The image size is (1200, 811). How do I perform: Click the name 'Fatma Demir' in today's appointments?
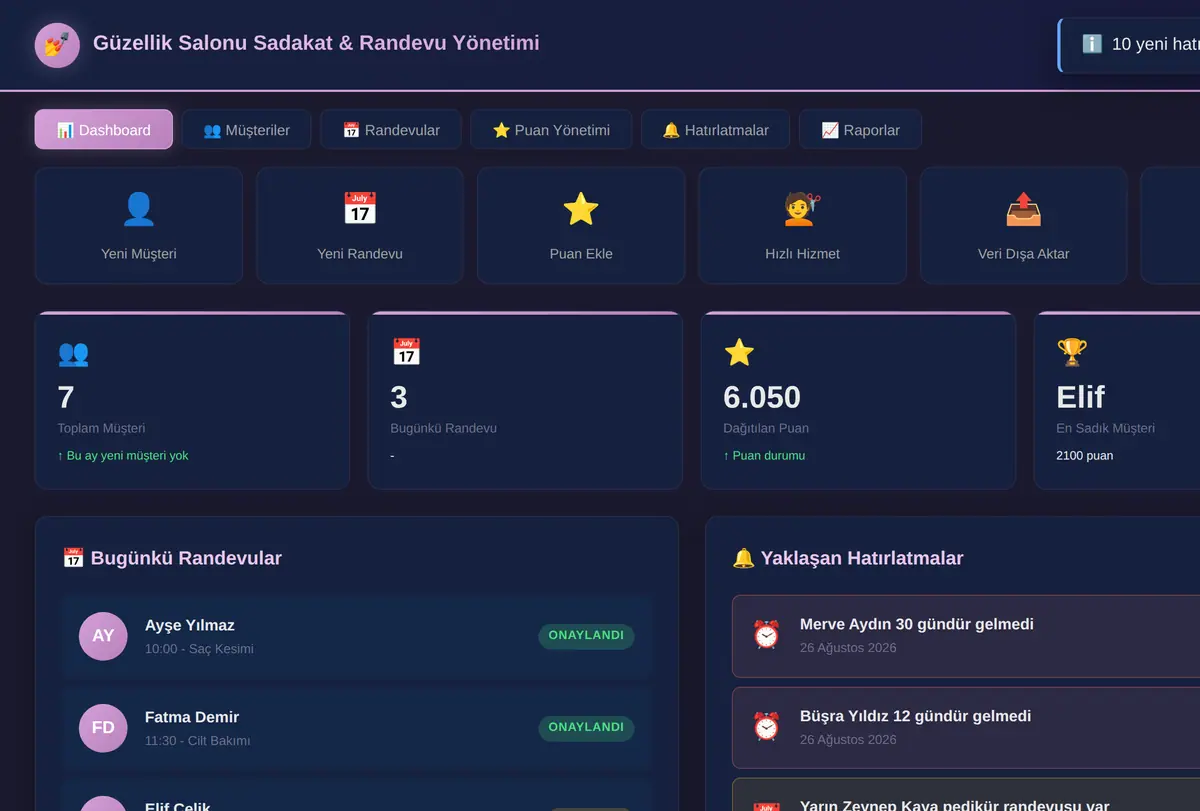coord(192,718)
